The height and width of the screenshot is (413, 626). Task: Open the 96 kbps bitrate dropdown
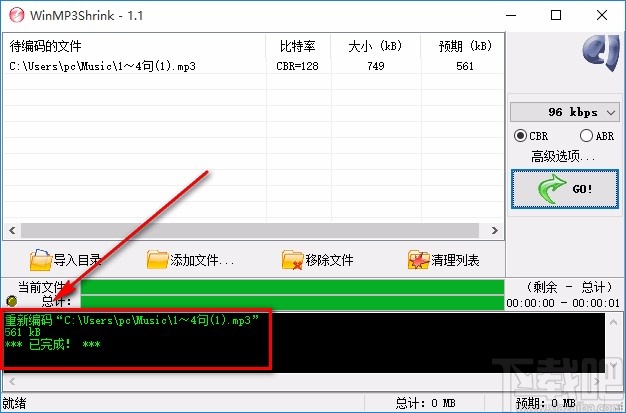click(x=565, y=112)
